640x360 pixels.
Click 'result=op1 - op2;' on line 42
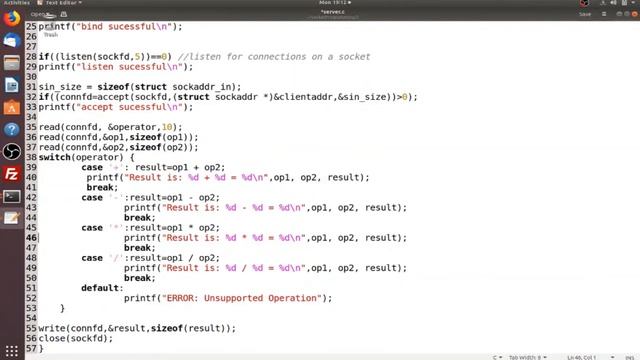(175, 198)
